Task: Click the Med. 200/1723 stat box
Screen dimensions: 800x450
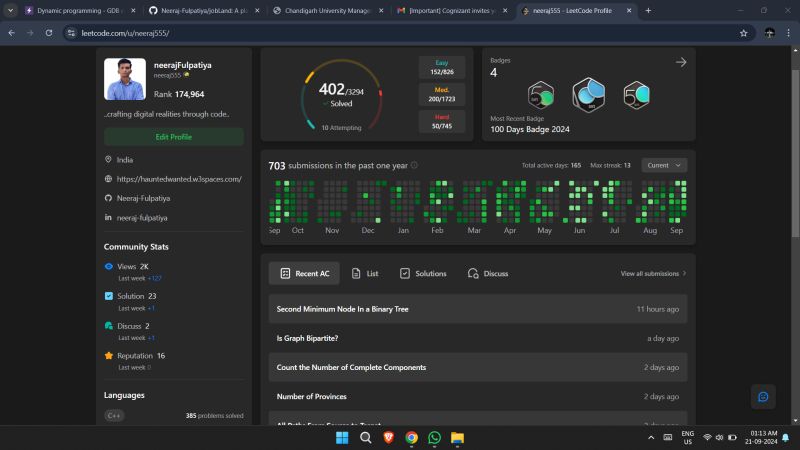Action: point(442,94)
